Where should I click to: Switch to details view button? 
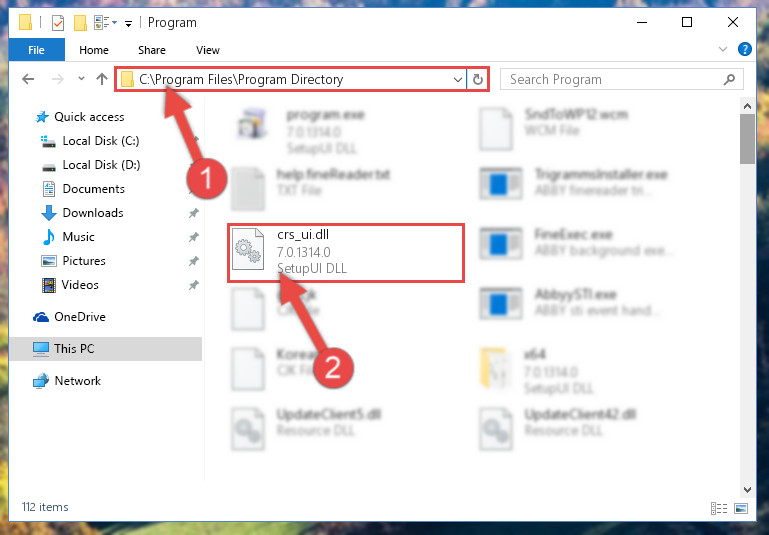(719, 508)
